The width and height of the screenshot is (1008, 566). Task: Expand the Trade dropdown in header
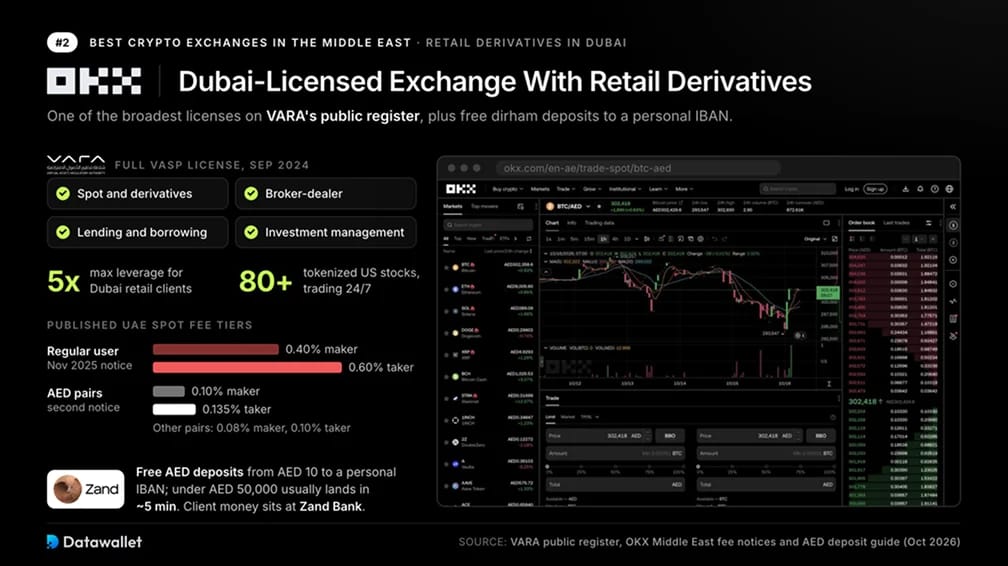click(x=566, y=189)
